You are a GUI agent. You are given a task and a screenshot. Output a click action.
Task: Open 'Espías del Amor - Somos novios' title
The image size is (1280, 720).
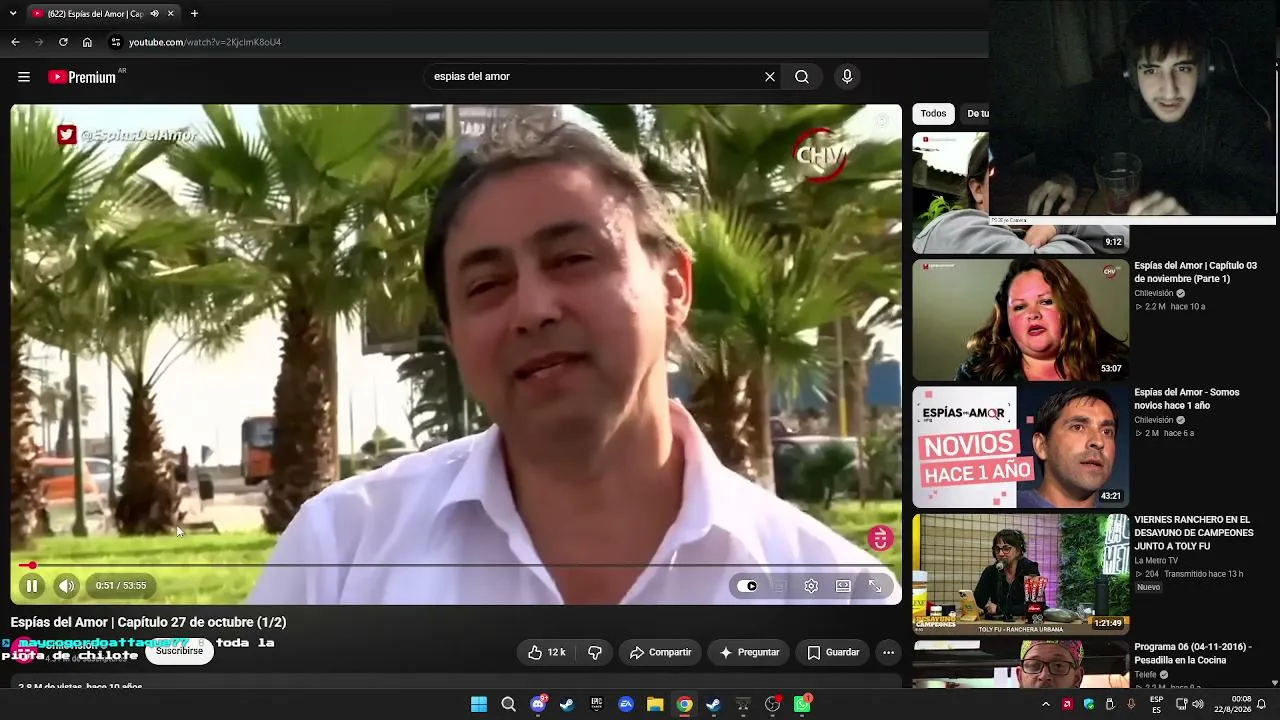[x=1187, y=399]
